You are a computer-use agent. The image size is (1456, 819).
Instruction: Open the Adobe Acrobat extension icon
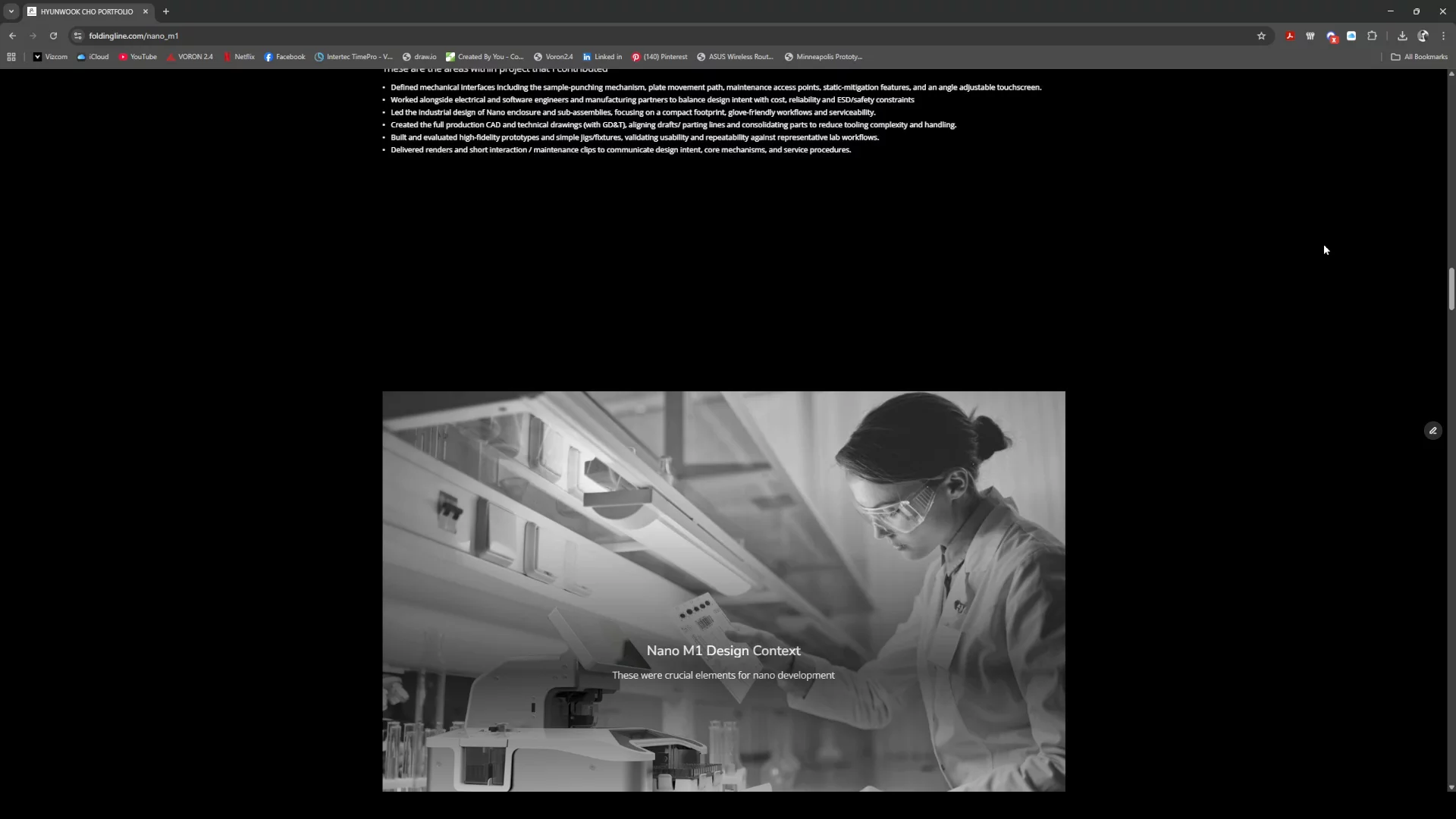click(1290, 36)
